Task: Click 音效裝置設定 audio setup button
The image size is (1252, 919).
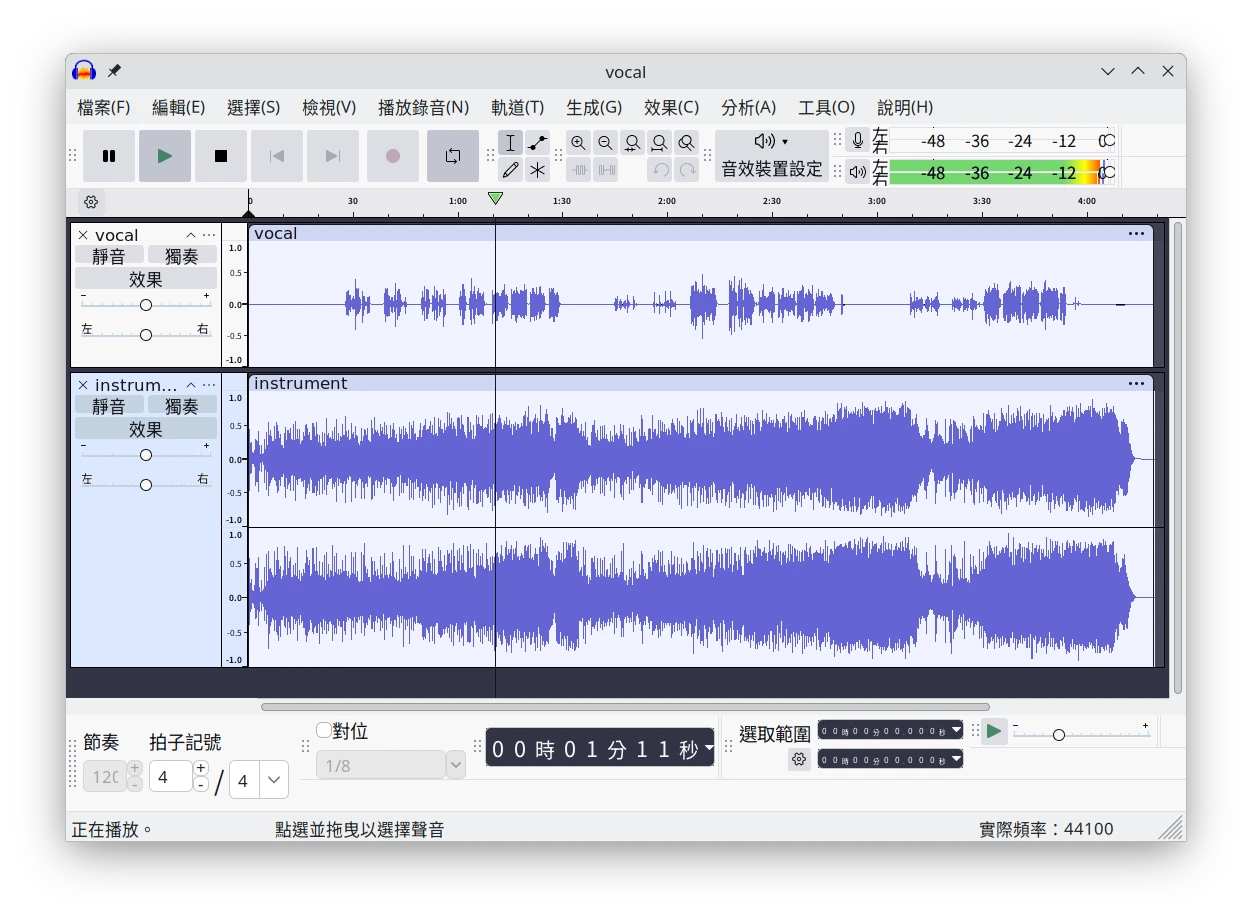Action: point(771,156)
